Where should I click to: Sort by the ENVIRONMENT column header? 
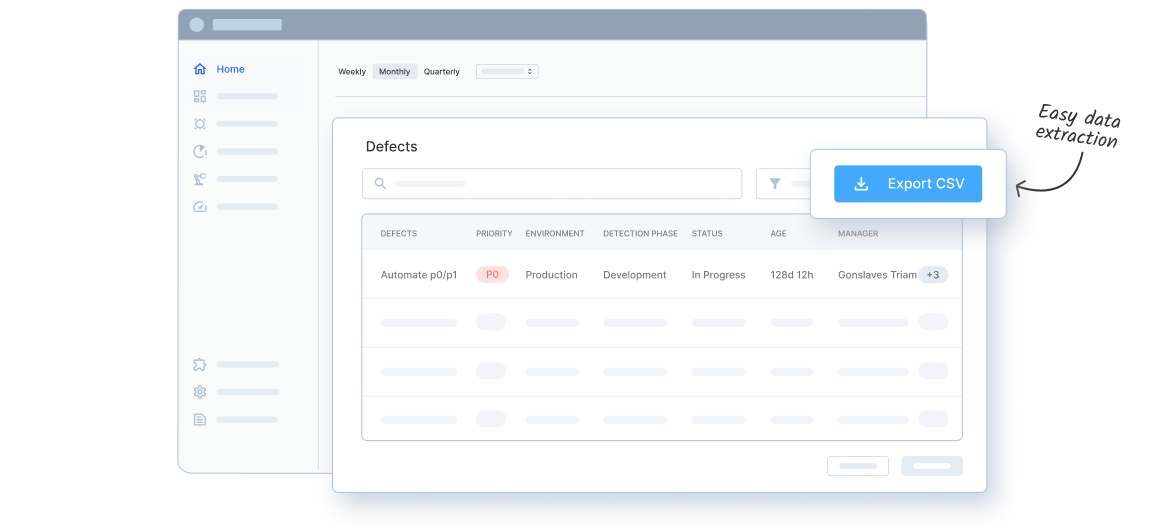[555, 233]
